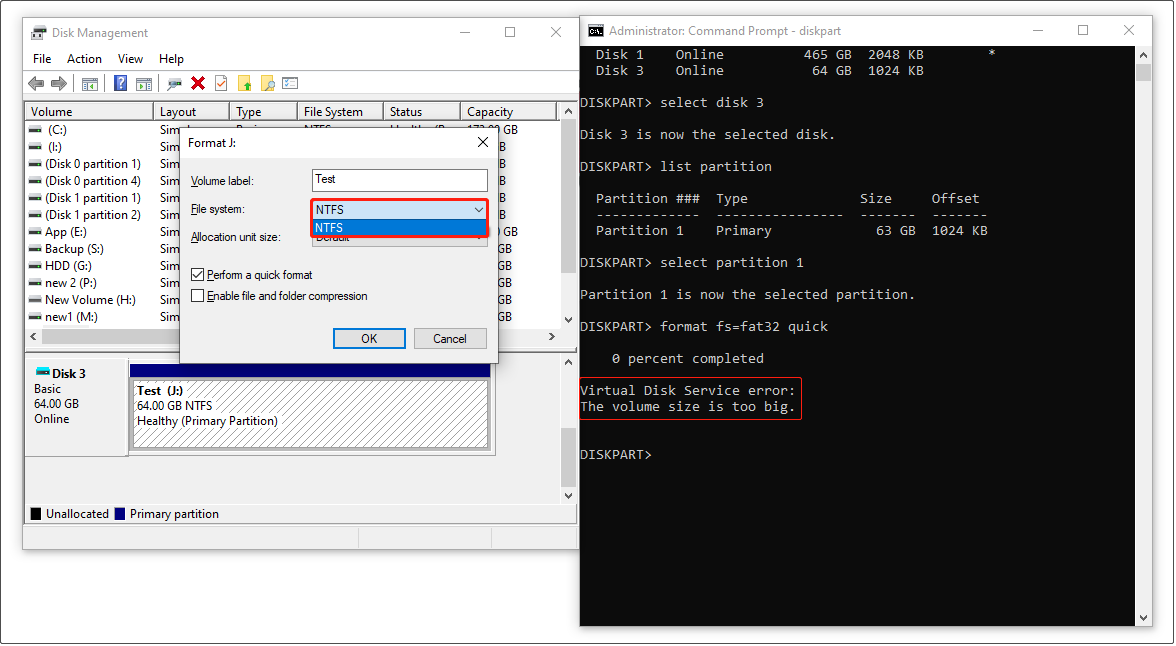Click the Back arrow in Disk Management toolbar
Viewport: 1176px width, 646px height.
tap(35, 83)
